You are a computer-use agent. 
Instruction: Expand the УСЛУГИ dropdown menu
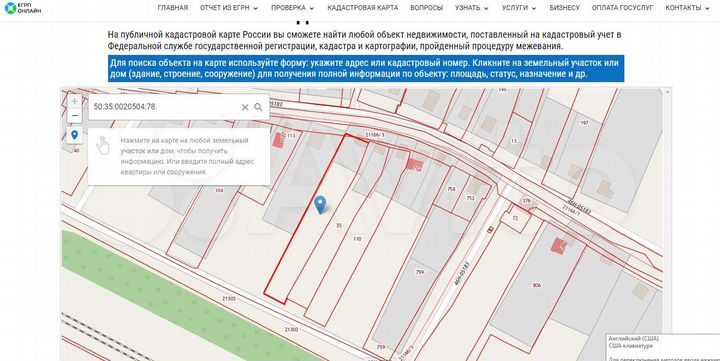[x=519, y=8]
